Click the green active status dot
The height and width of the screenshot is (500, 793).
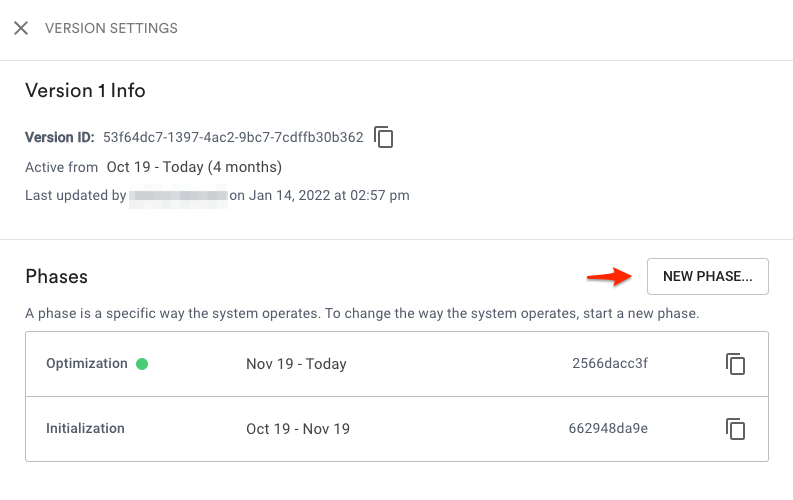(142, 364)
